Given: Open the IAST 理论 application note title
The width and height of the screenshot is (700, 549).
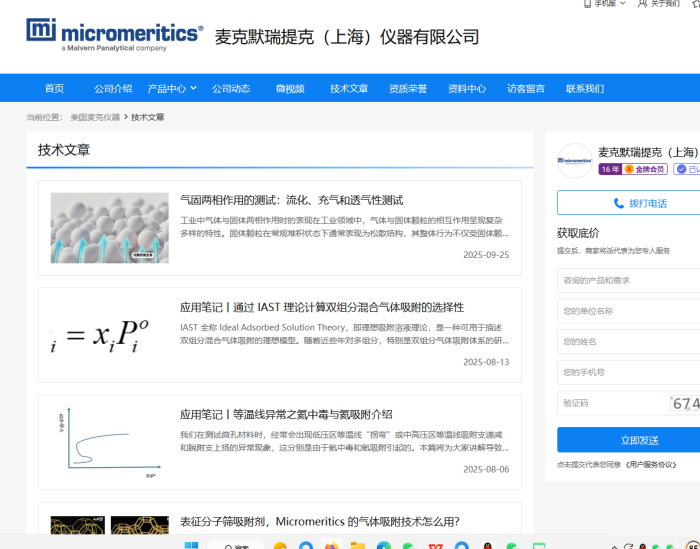Looking at the screenshot, I should [322, 307].
